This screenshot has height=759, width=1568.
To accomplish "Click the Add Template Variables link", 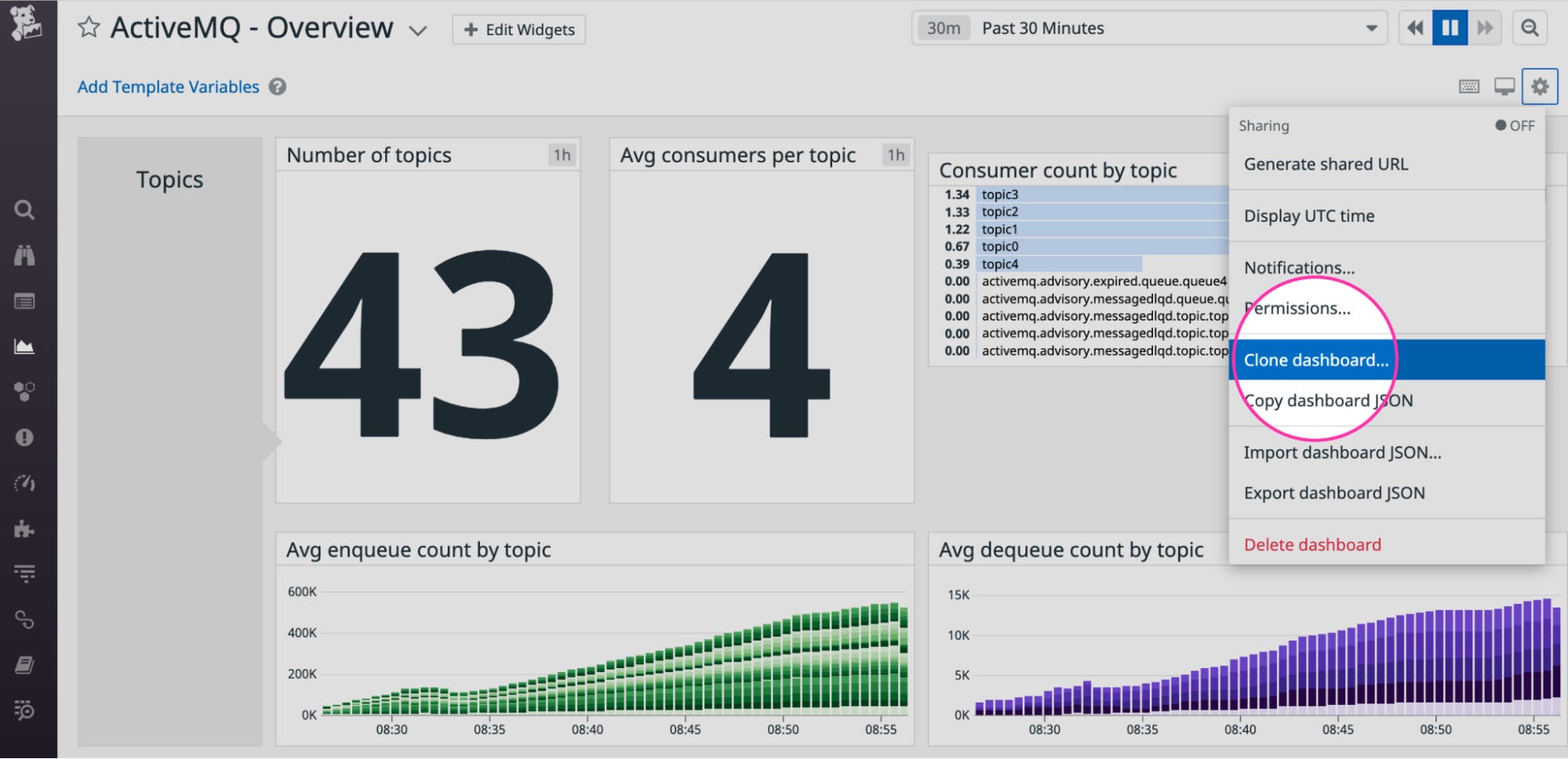I will [168, 86].
